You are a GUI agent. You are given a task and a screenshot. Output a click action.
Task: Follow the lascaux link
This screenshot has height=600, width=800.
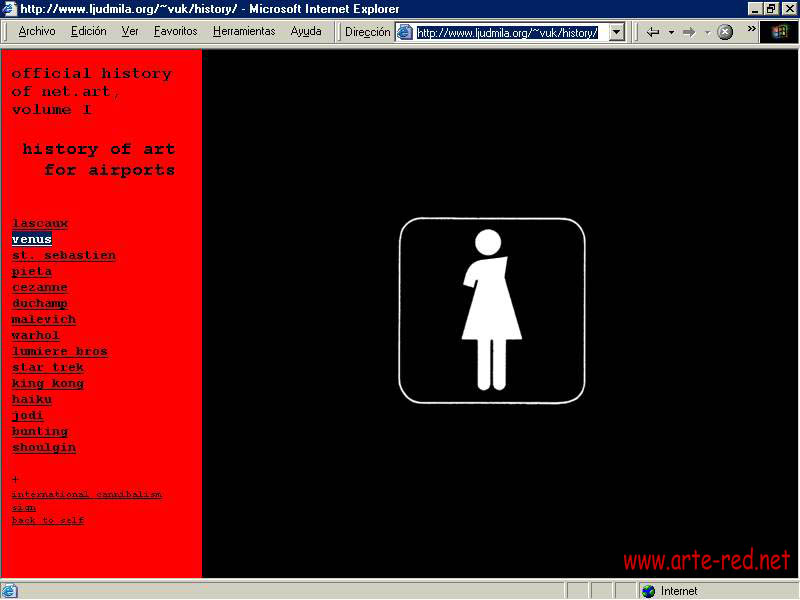[40, 223]
